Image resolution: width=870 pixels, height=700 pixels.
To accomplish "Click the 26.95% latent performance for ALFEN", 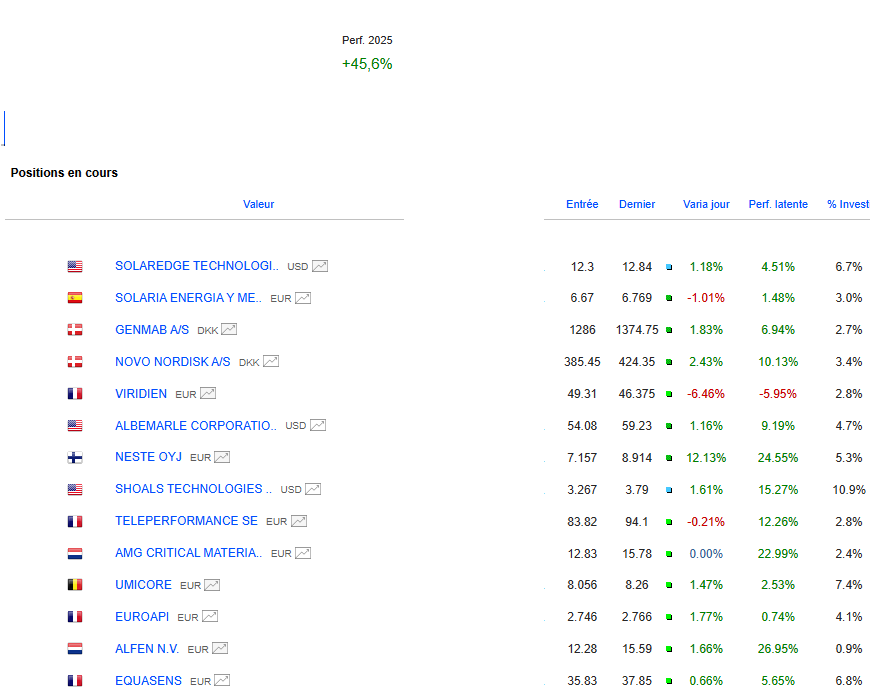I will (x=778, y=649).
